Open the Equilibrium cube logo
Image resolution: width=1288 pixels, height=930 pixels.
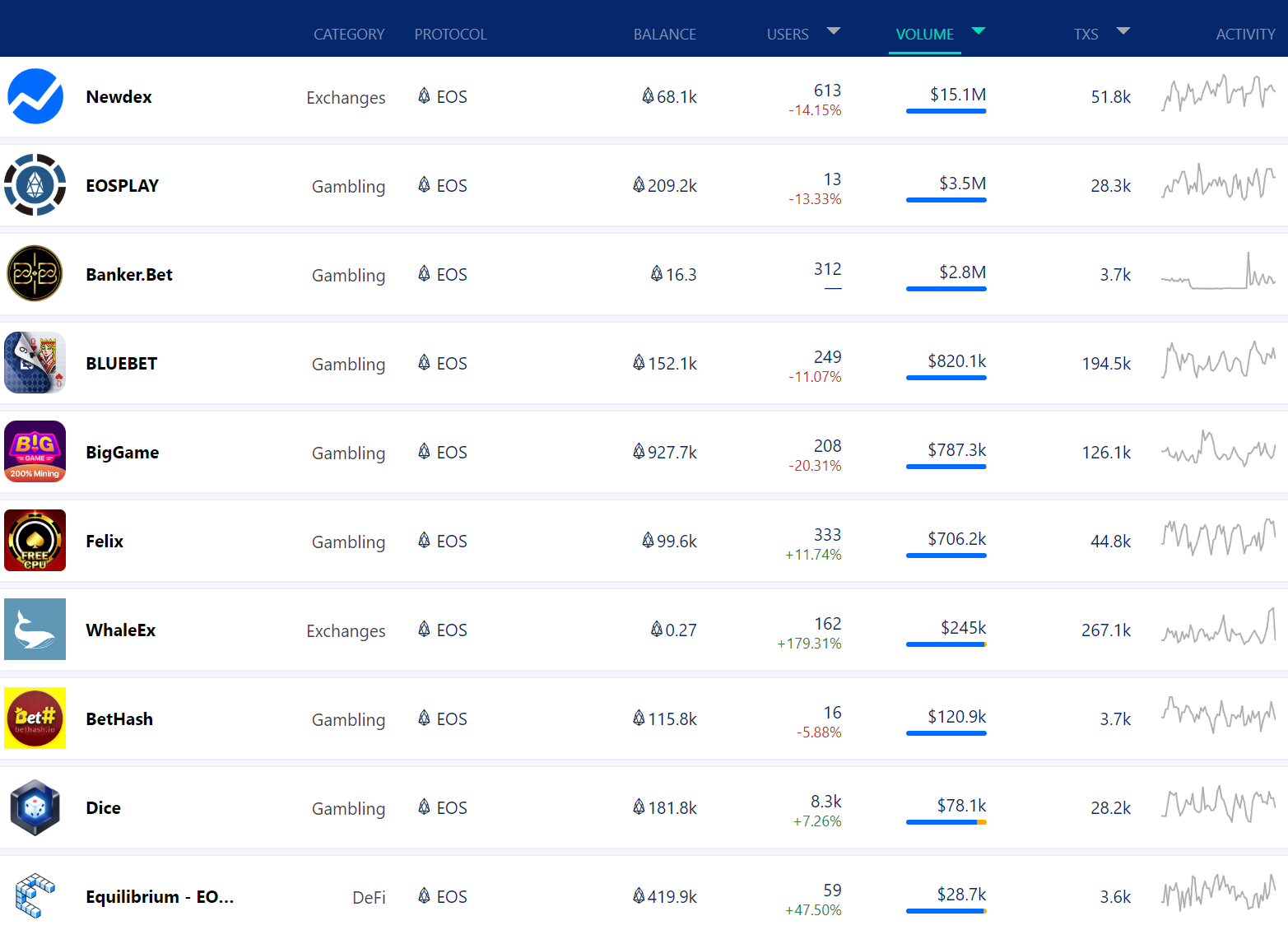coord(35,896)
